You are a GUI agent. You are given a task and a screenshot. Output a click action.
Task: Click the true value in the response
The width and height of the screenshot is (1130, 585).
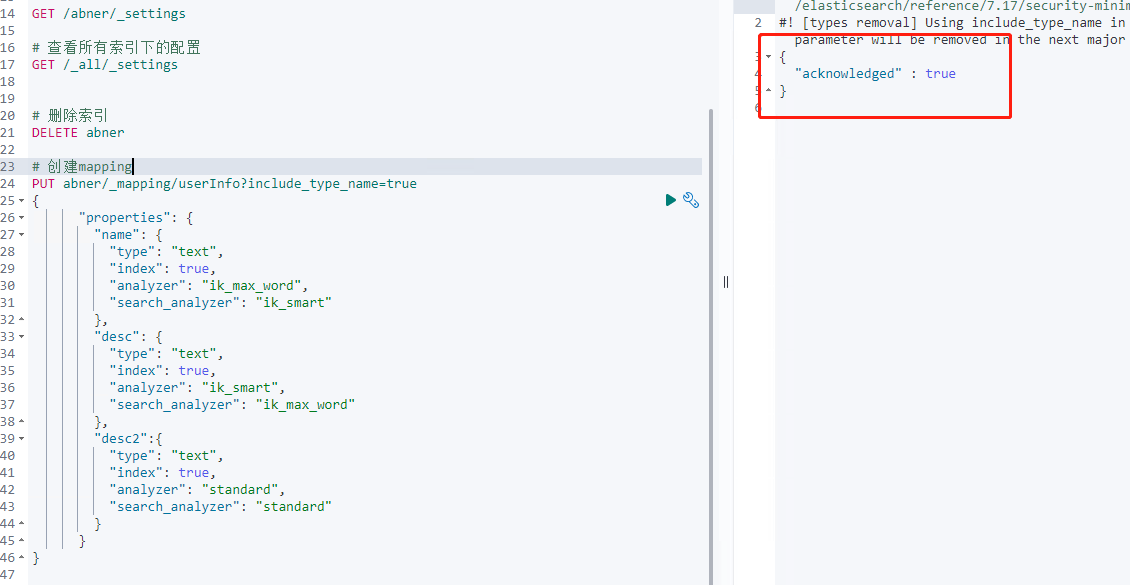[x=940, y=73]
